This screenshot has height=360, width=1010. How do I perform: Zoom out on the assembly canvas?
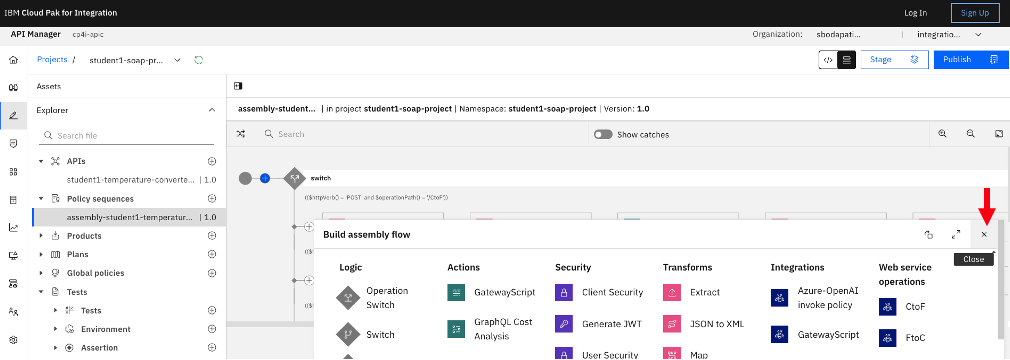[970, 134]
